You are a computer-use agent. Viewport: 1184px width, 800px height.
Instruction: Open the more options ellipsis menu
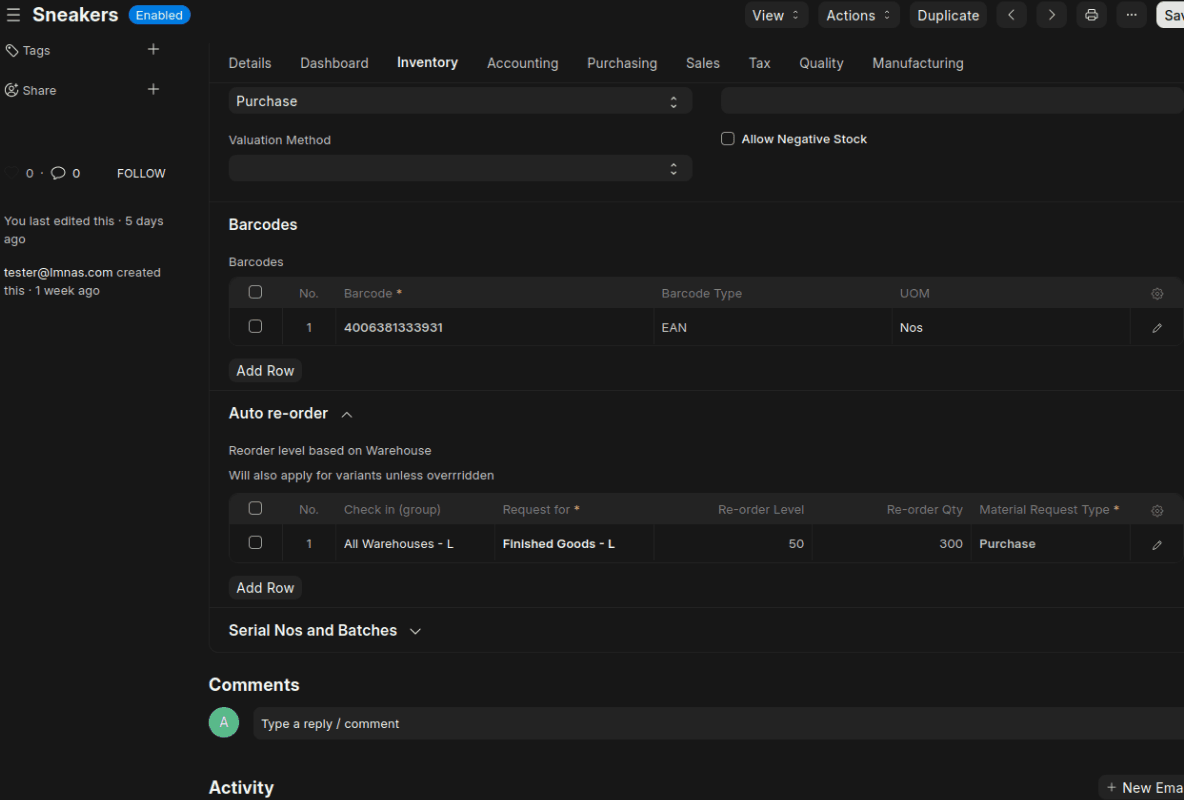[x=1131, y=15]
